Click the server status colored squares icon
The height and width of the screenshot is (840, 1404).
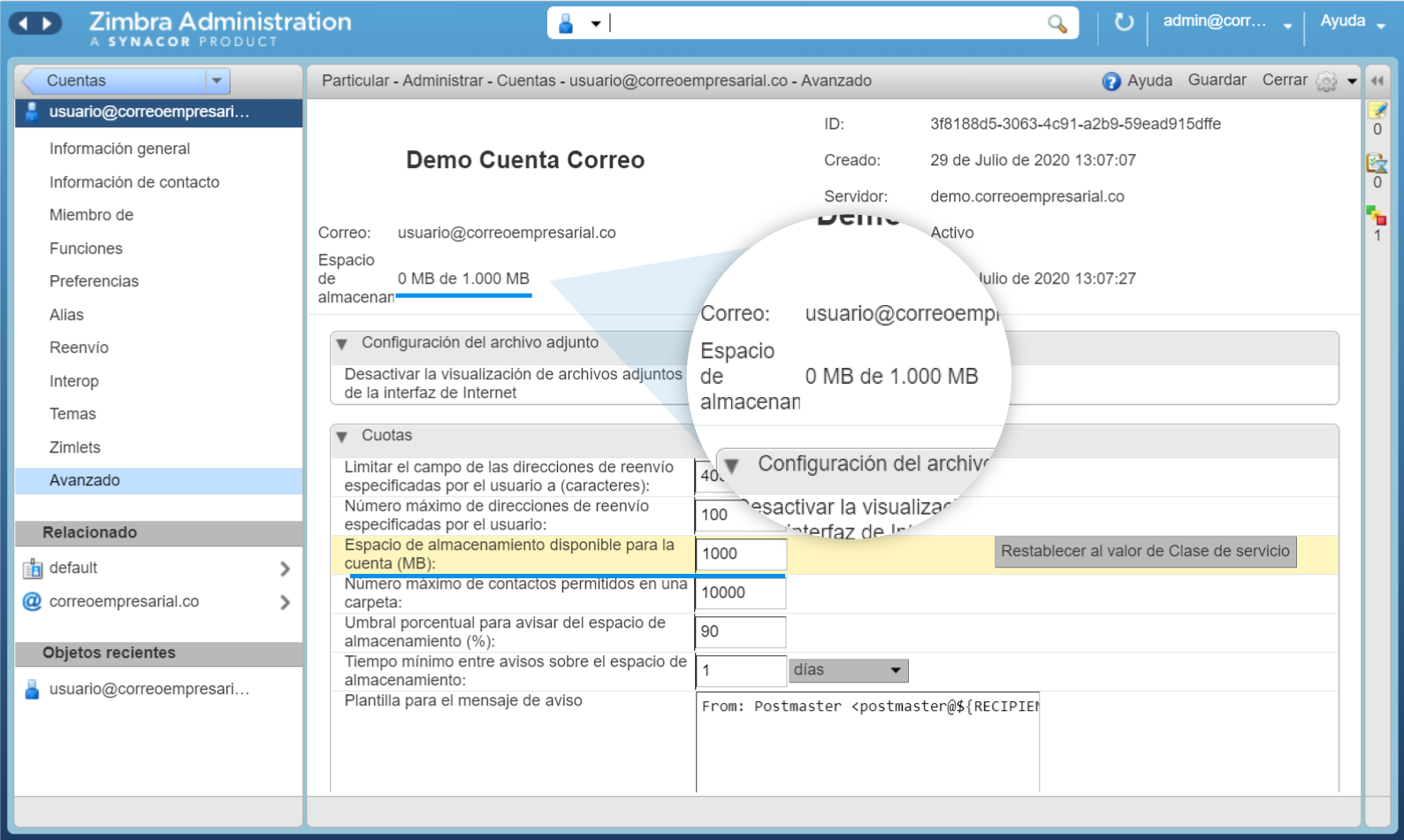pos(1377,216)
